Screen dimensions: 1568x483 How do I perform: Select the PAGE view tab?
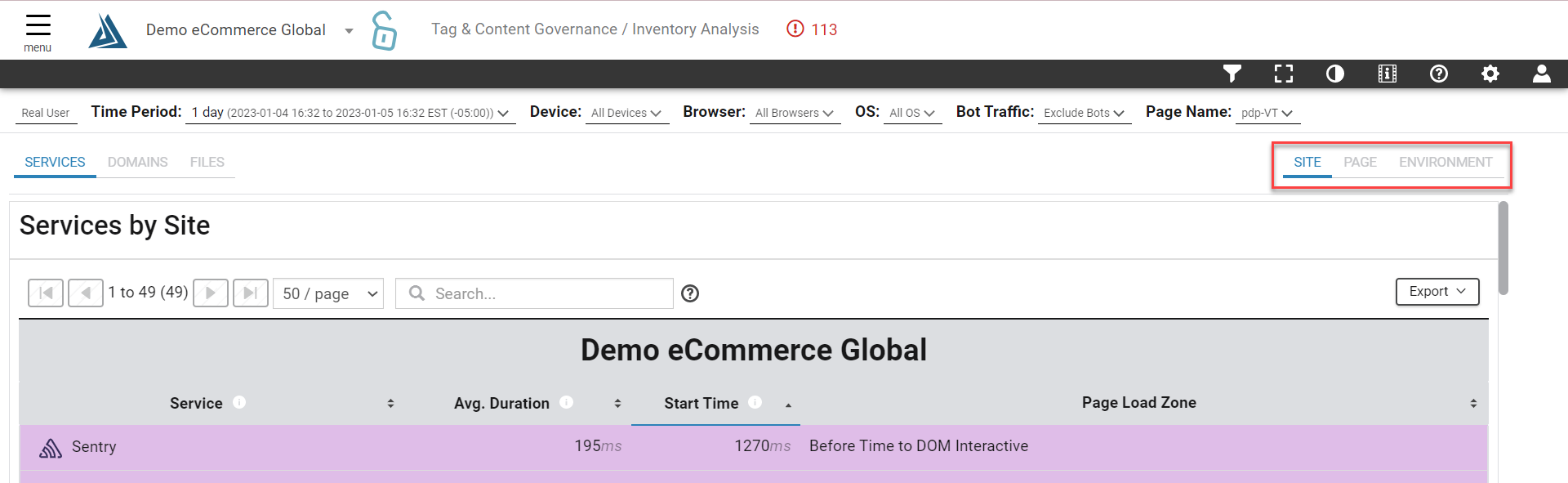(1361, 162)
